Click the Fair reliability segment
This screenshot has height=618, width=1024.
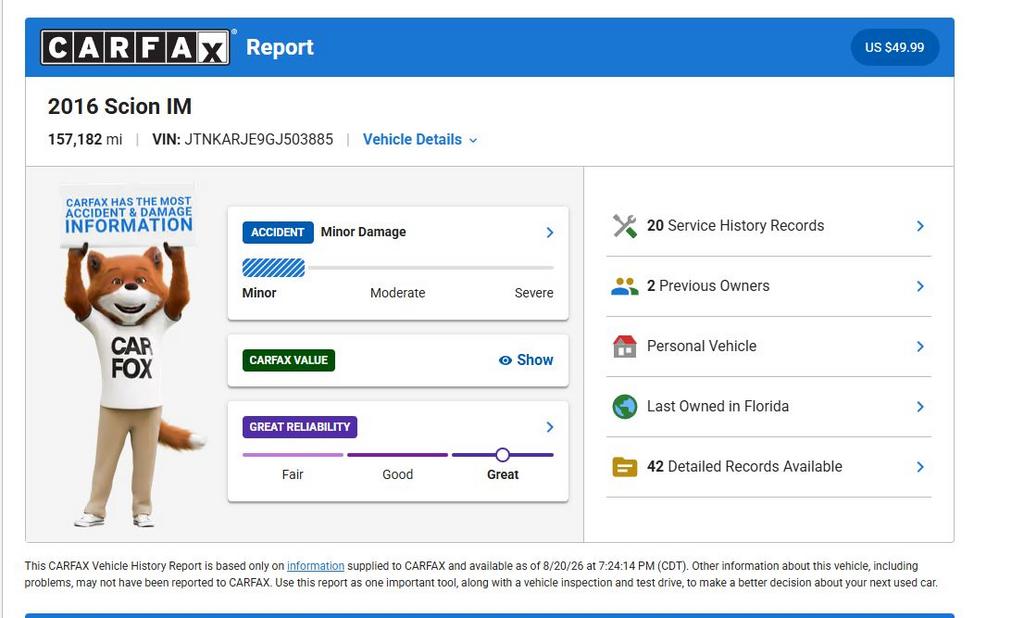pyautogui.click(x=293, y=455)
